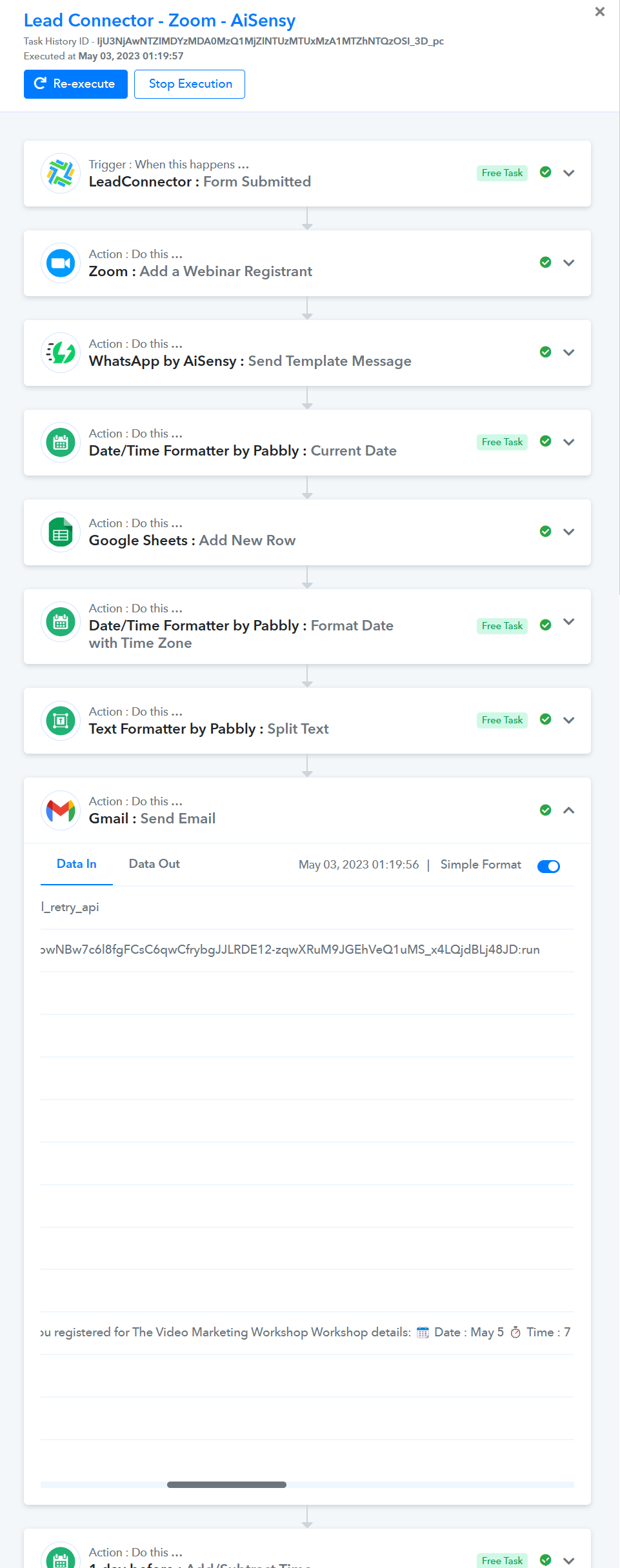Click green success checkmark on Zoom step

click(546, 262)
